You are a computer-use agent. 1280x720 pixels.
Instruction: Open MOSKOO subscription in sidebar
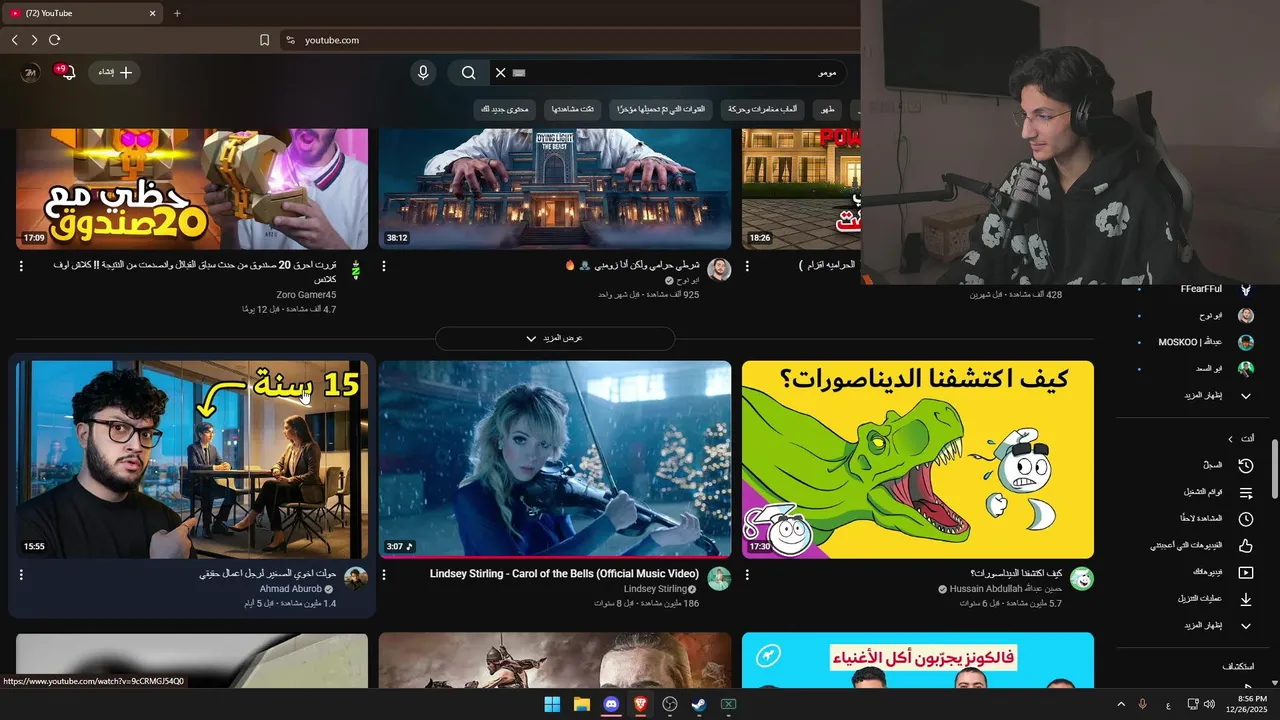tap(1195, 342)
